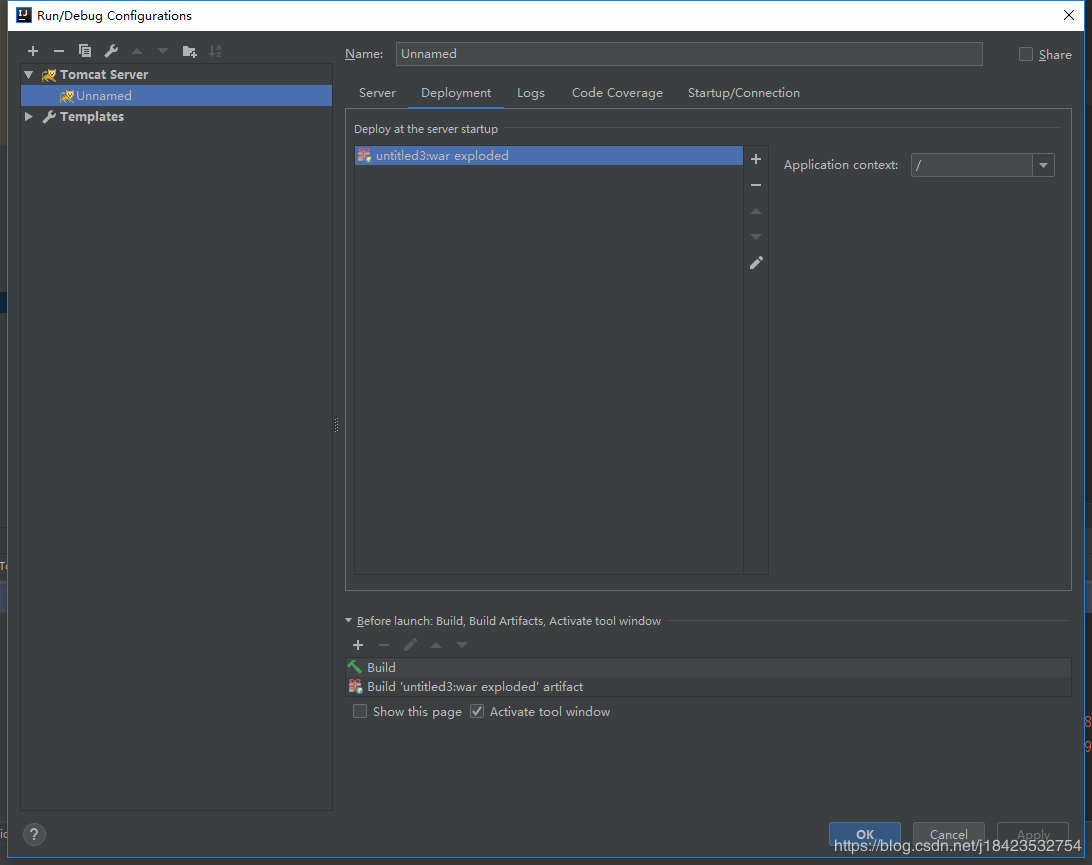Remove selected deployment with minus icon
This screenshot has width=1092, height=865.
[x=756, y=185]
